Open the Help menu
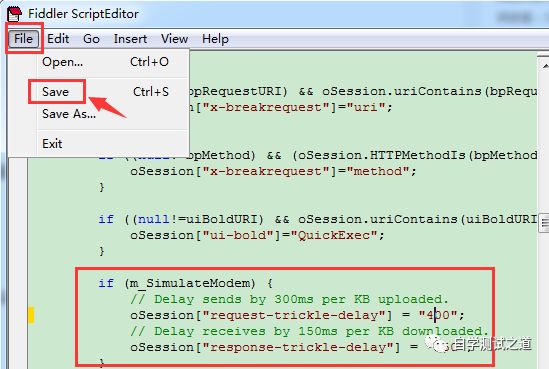Image resolution: width=549 pixels, height=369 pixels. [215, 39]
